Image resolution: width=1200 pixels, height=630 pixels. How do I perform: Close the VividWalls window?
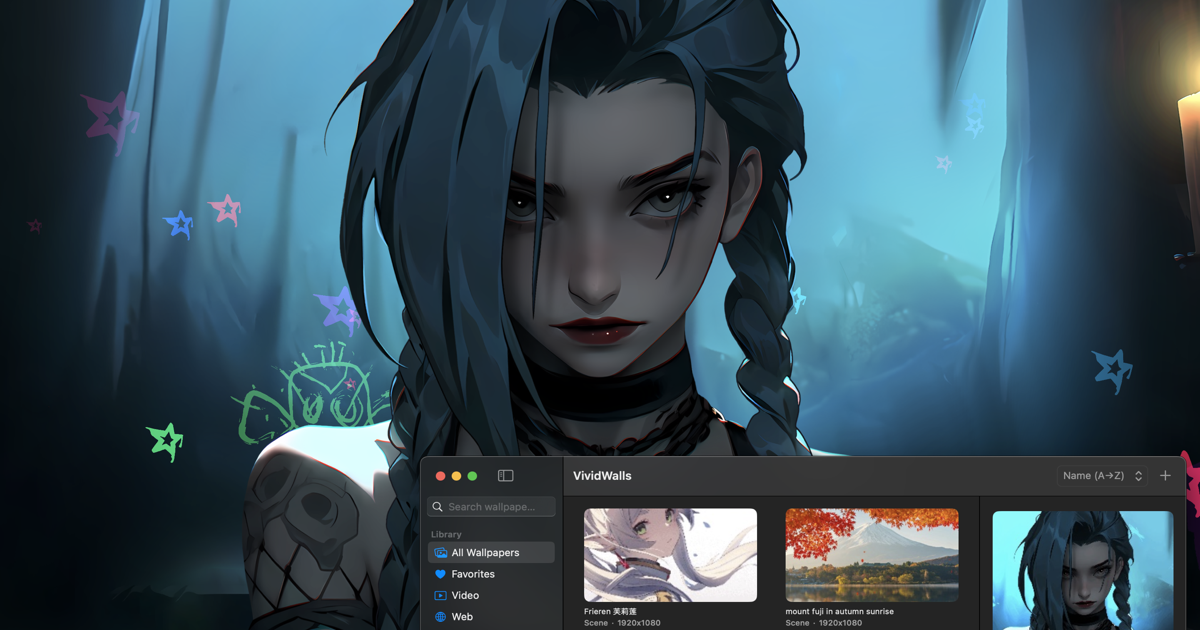point(440,476)
